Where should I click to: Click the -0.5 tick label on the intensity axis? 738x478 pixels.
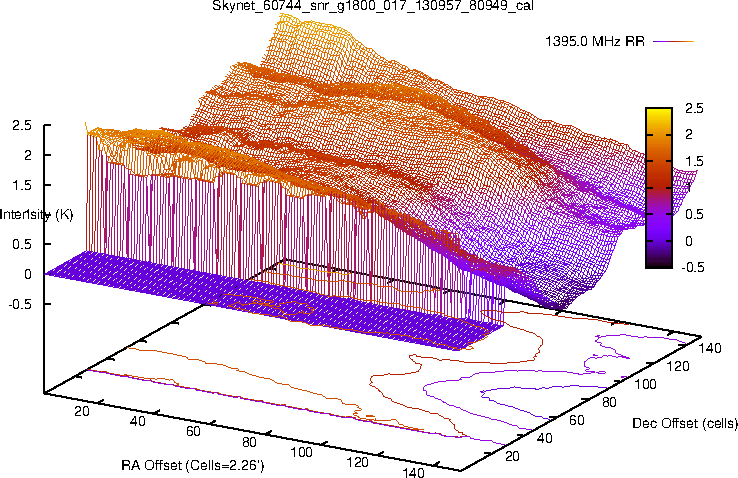tap(20, 304)
